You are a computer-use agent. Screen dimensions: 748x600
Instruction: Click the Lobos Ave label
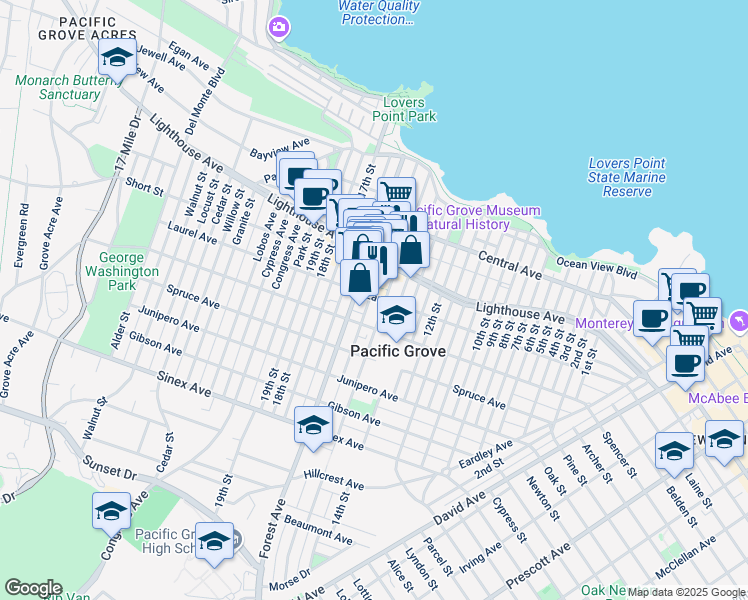(265, 237)
